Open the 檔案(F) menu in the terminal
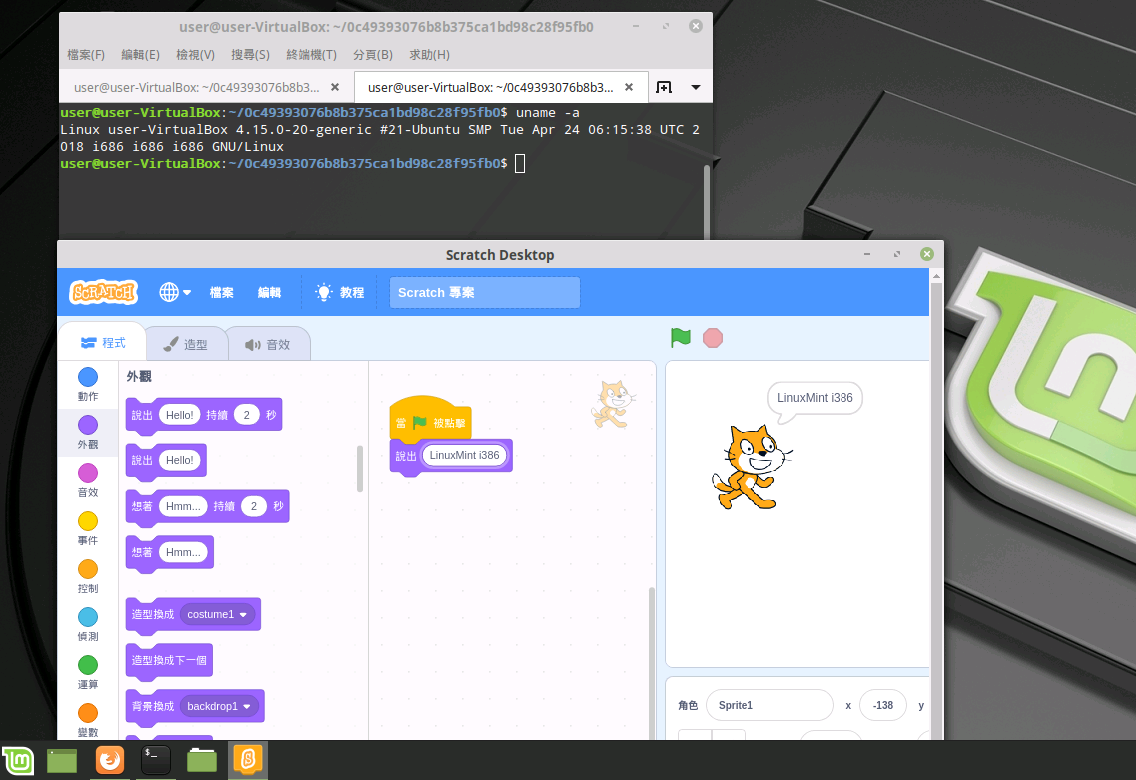Viewport: 1136px width, 780px height. pos(85,55)
